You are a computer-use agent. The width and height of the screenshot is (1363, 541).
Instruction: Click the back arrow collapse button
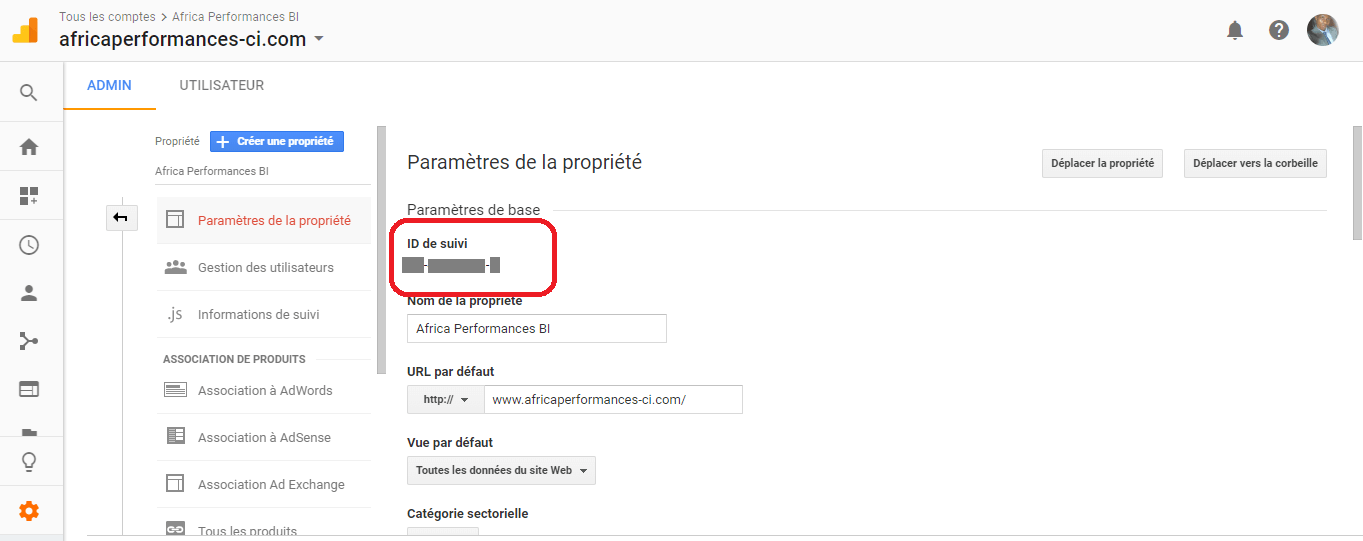tap(121, 217)
